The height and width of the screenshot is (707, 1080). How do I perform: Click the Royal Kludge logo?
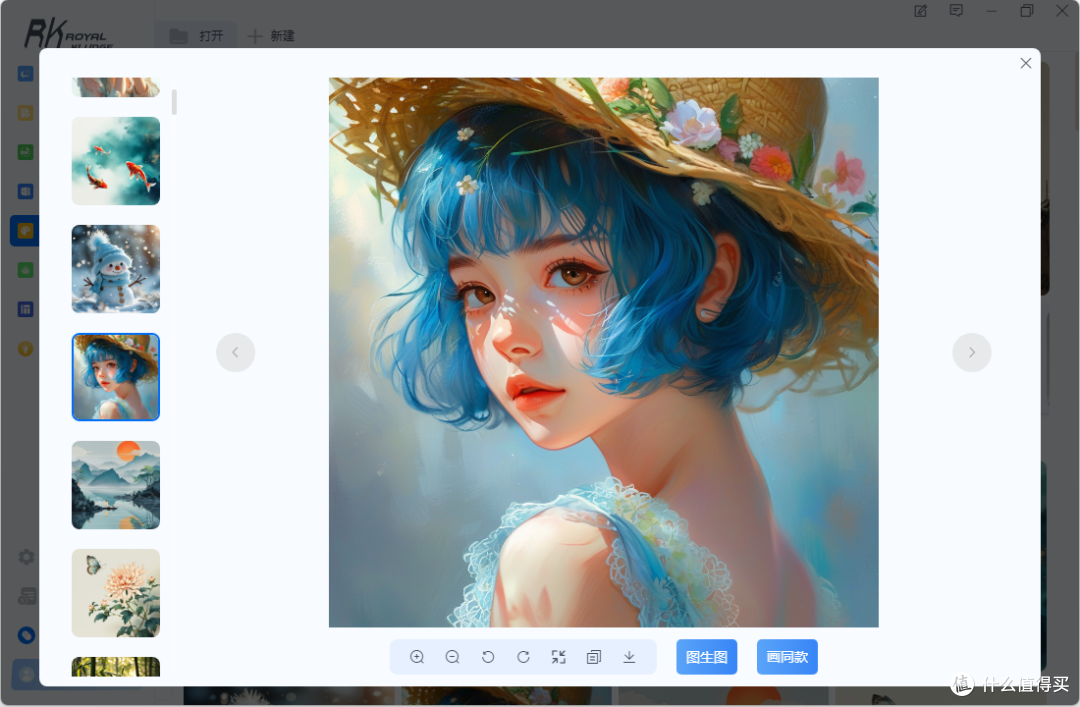(68, 34)
